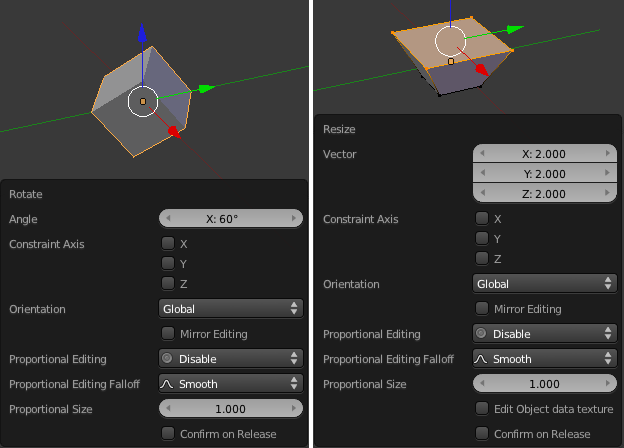Image resolution: width=624 pixels, height=448 pixels.
Task: Click green Y-axis arrow in Rotate viewport
Action: [206, 88]
